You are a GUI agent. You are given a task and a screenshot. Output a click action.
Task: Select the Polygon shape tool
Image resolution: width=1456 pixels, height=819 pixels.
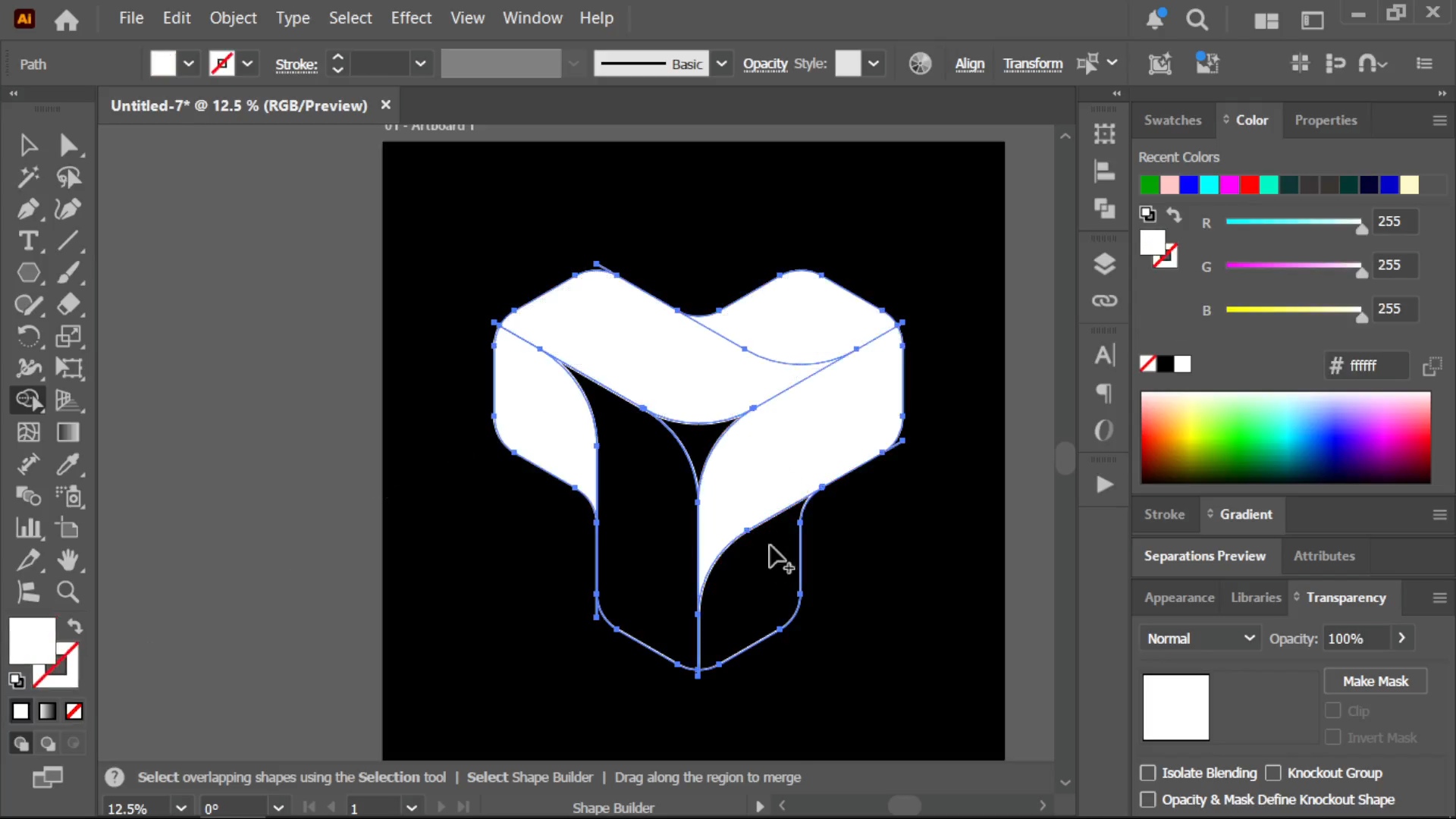[x=28, y=273]
